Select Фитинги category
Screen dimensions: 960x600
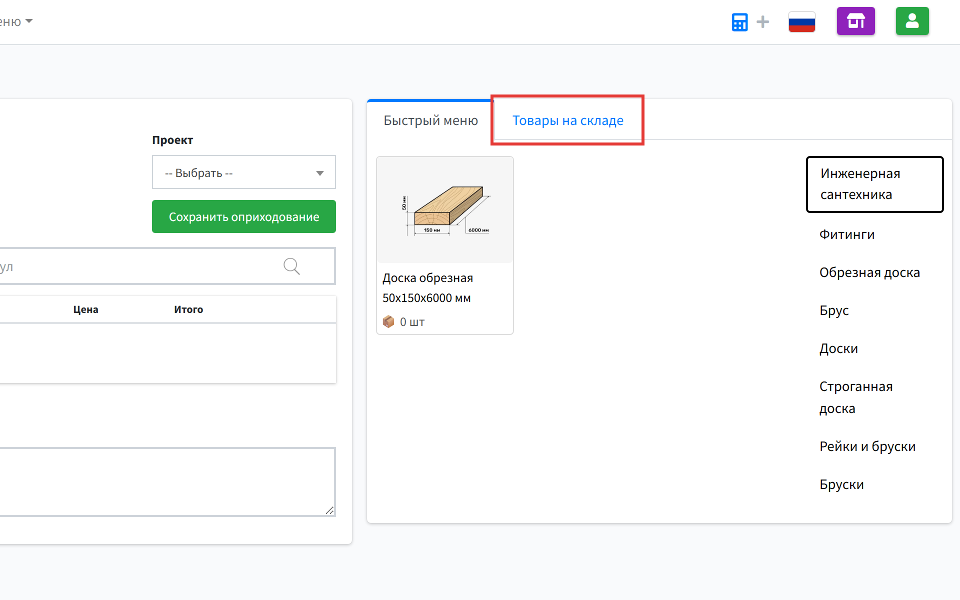point(847,234)
